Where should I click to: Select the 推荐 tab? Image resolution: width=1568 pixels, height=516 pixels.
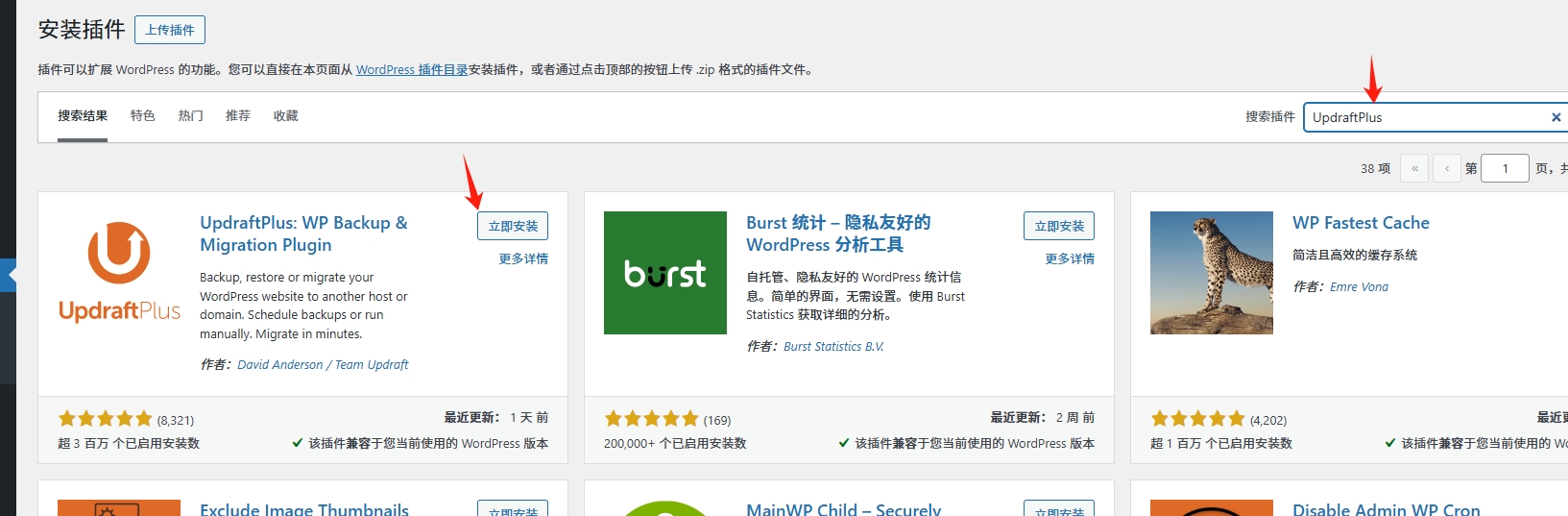click(237, 115)
